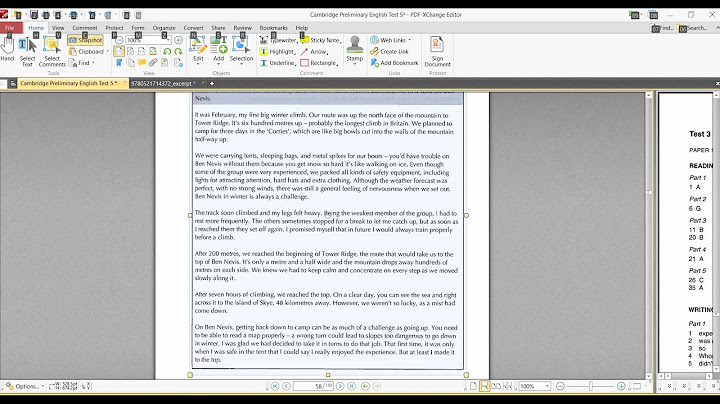This screenshot has width=720, height=404.
Task: Click Add Bookmark
Action: click(394, 63)
